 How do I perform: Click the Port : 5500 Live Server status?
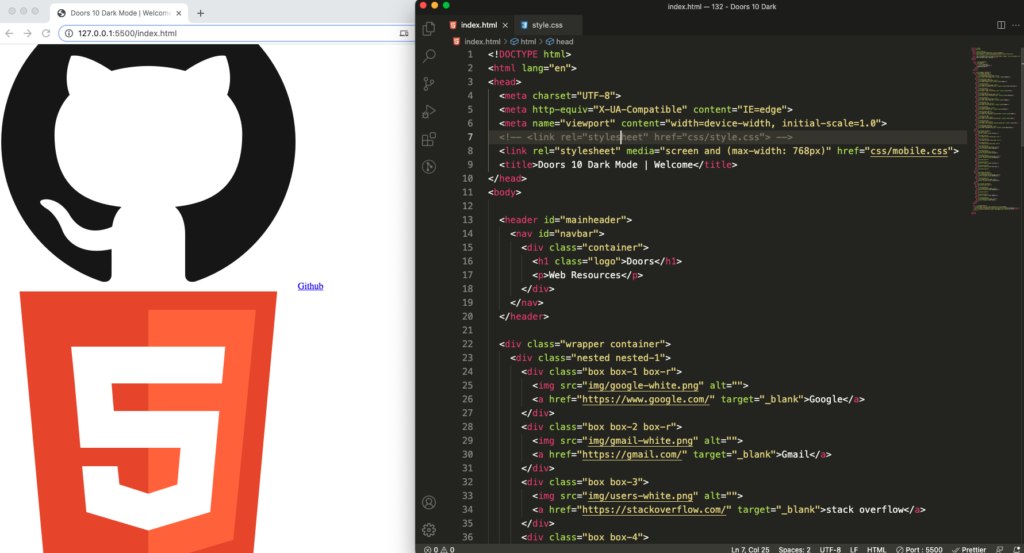pos(919,549)
